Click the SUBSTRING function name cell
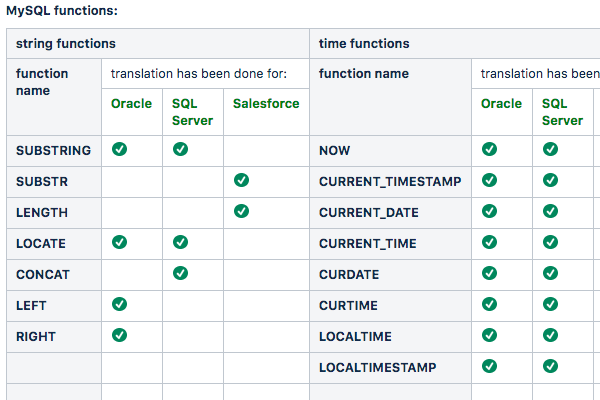This screenshot has height=400, width=600. coord(53,151)
